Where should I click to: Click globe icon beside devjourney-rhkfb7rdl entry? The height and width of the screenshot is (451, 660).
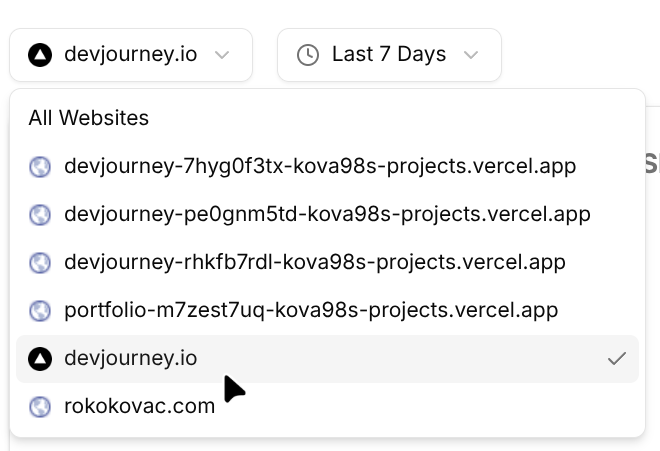pos(40,262)
